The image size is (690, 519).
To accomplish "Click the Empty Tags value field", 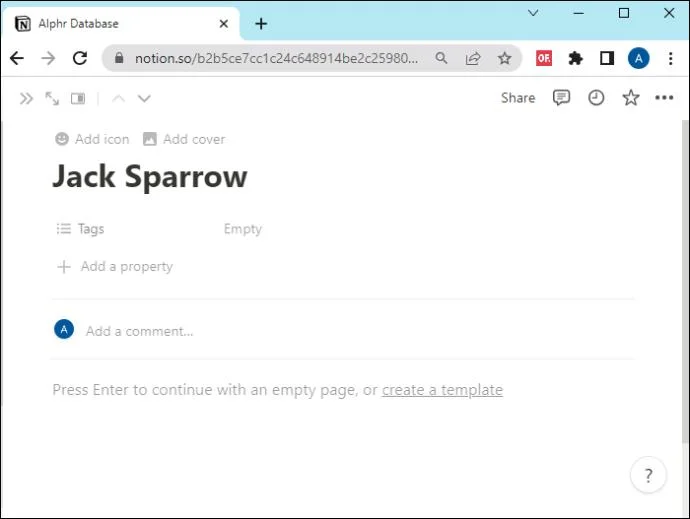I will 243,229.
